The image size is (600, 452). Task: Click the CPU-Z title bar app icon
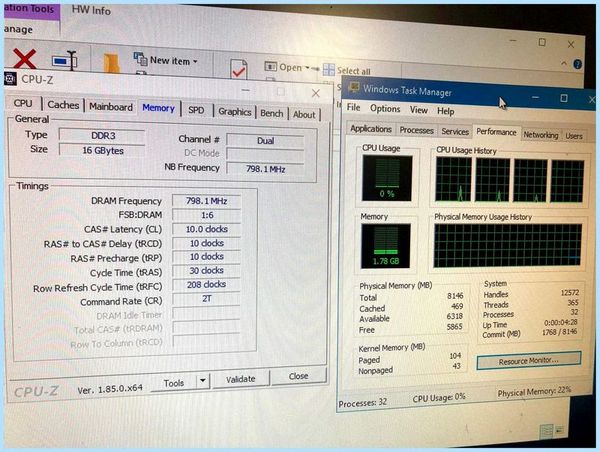pos(10,78)
